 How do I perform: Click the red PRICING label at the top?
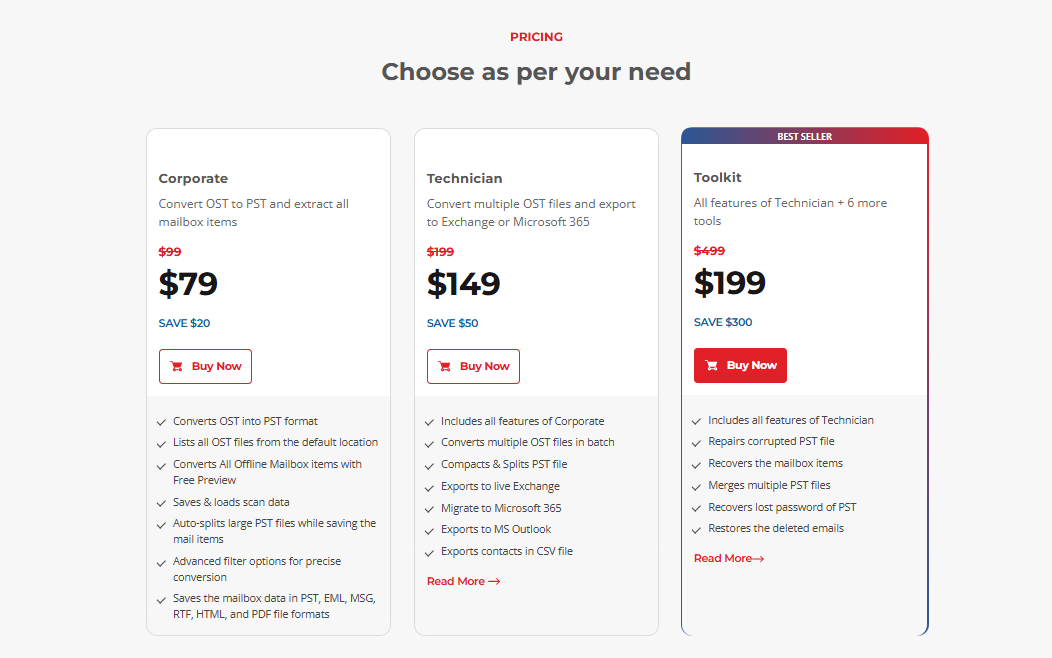pyautogui.click(x=536, y=37)
